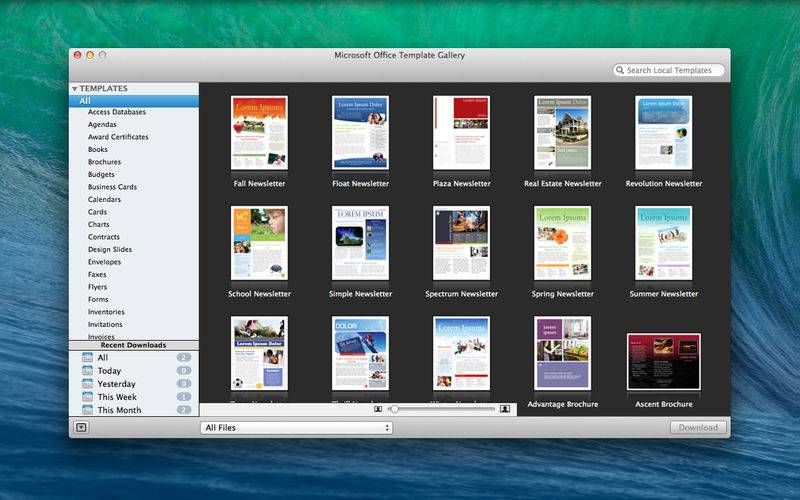
Task: Choose the Charts category
Action: click(x=98, y=224)
